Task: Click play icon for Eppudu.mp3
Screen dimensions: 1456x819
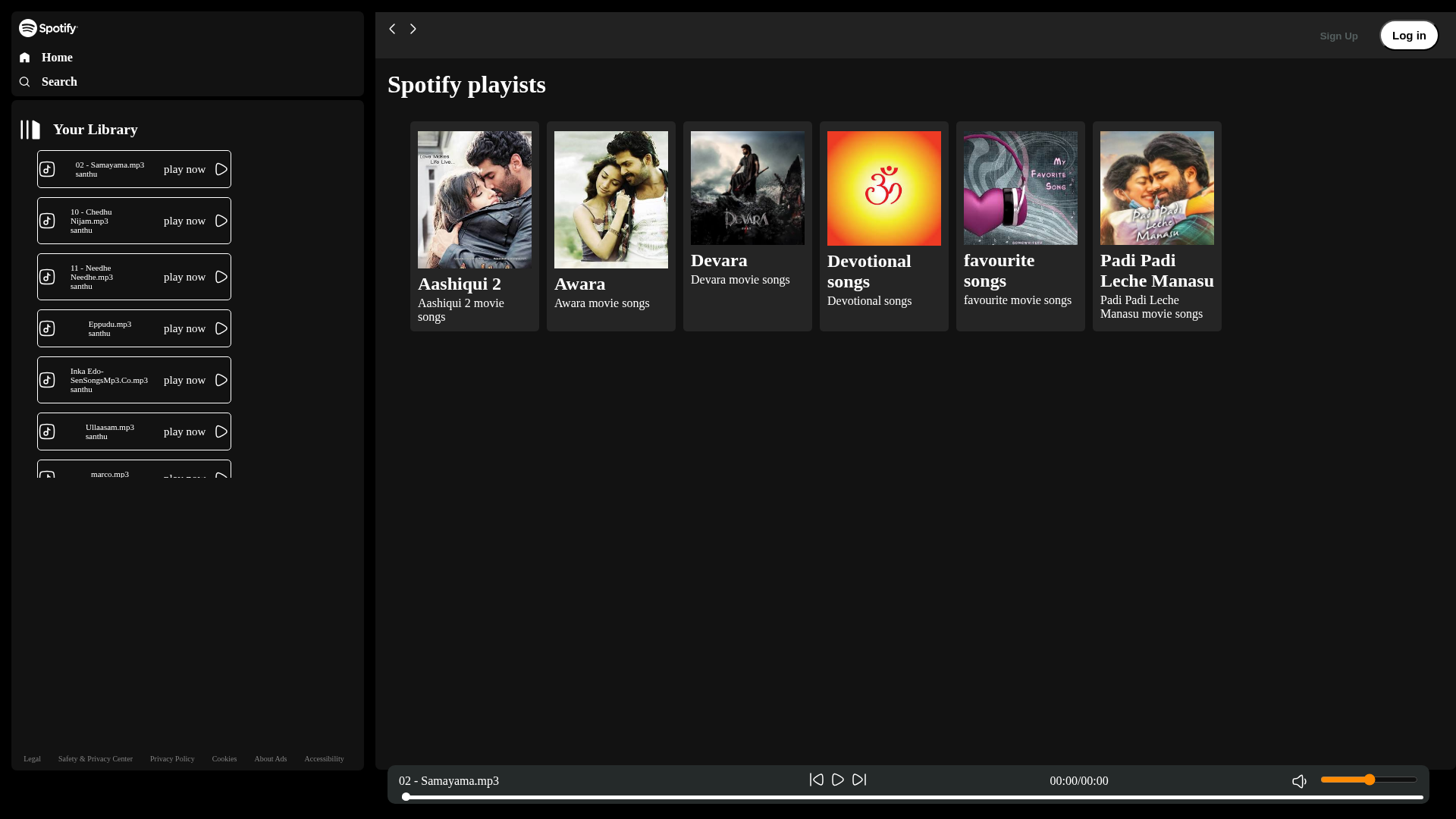Action: [221, 328]
